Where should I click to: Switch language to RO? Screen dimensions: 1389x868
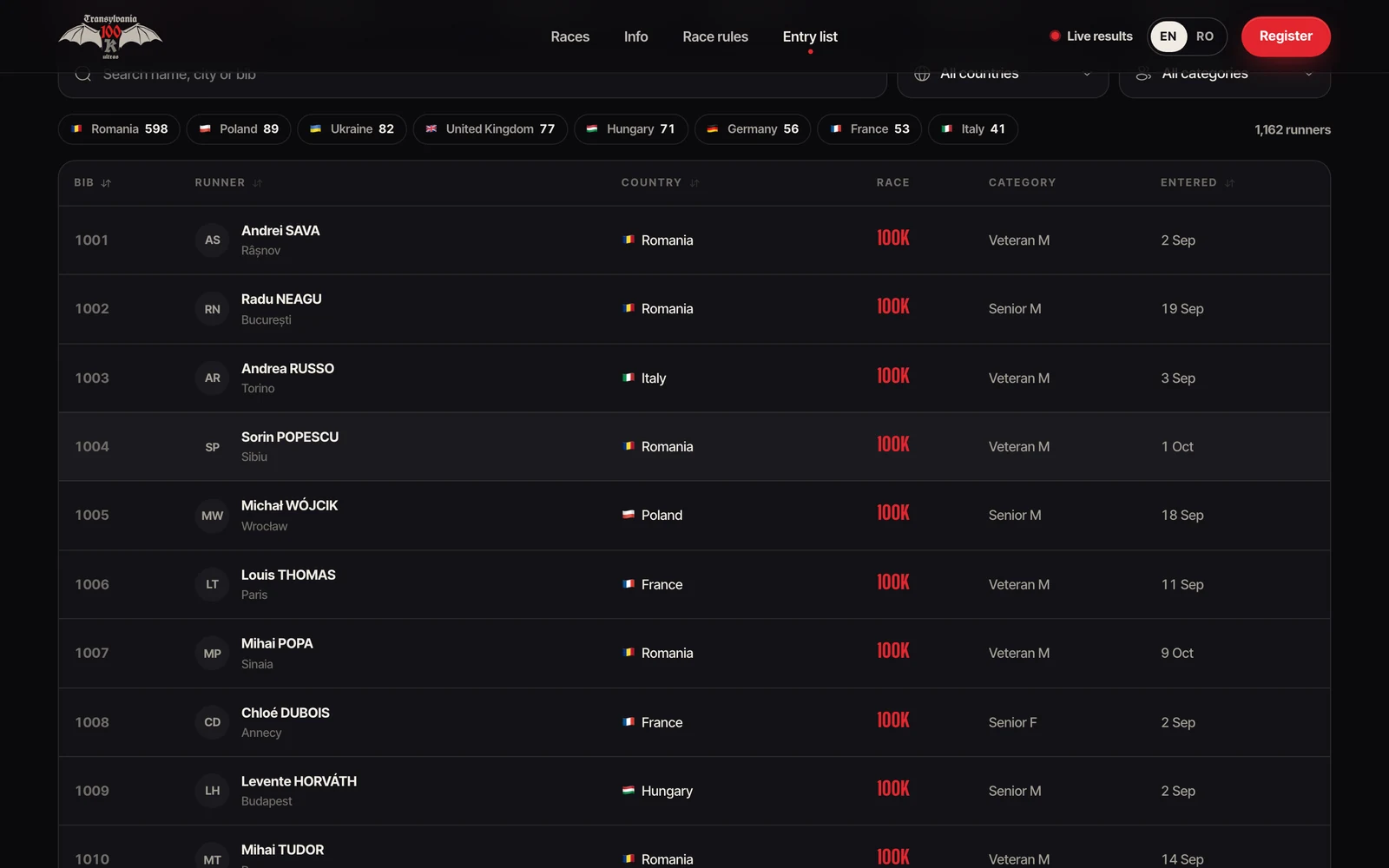click(x=1204, y=36)
